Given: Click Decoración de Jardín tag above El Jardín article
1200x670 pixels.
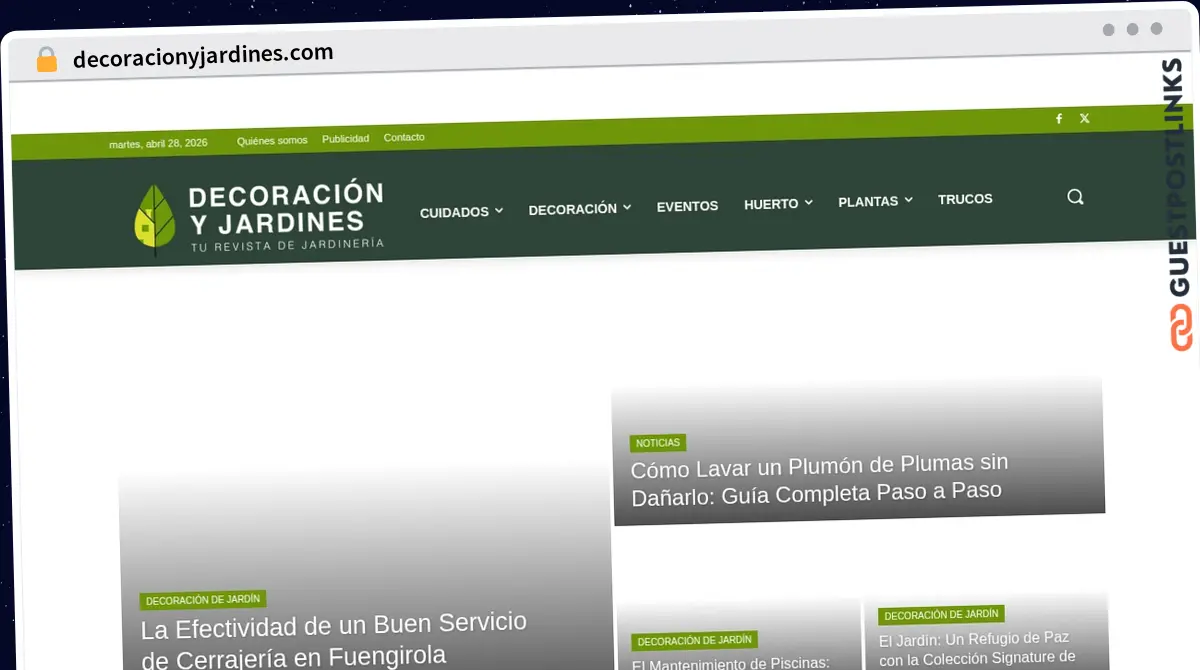Looking at the screenshot, I should pos(941,615).
